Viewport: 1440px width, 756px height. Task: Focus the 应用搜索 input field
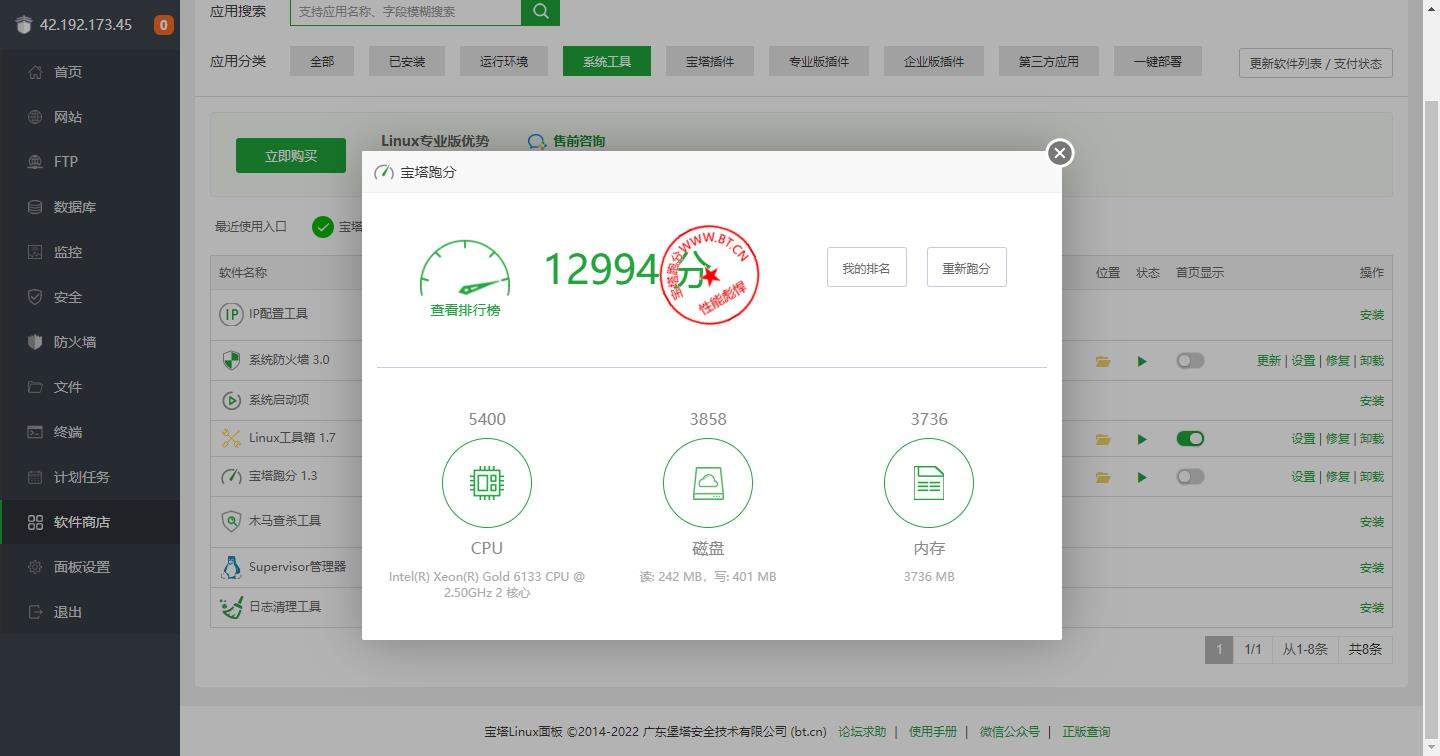coord(405,12)
